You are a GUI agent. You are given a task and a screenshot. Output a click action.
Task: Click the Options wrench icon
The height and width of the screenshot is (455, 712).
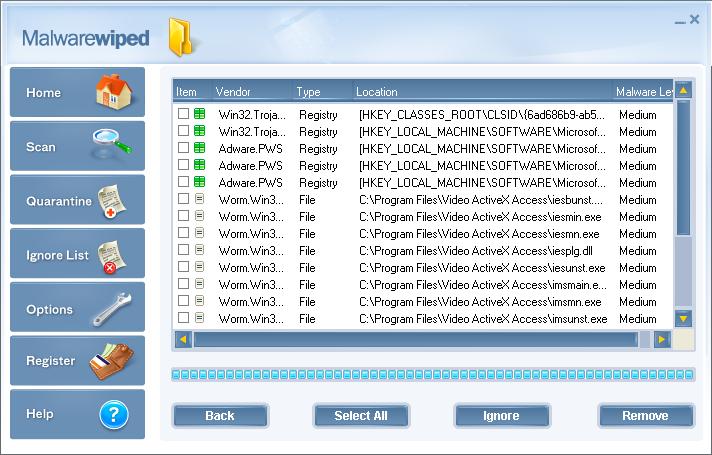pyautogui.click(x=112, y=309)
